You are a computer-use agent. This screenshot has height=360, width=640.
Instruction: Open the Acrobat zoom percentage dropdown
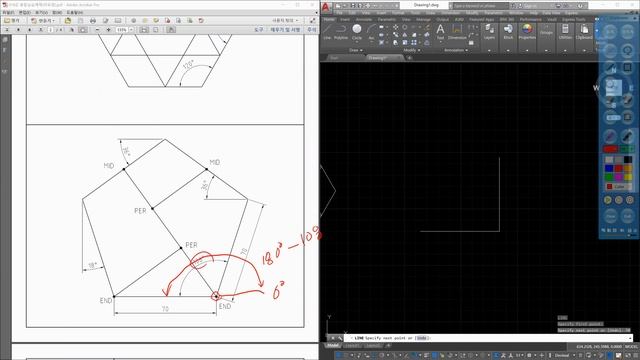coord(131,30)
